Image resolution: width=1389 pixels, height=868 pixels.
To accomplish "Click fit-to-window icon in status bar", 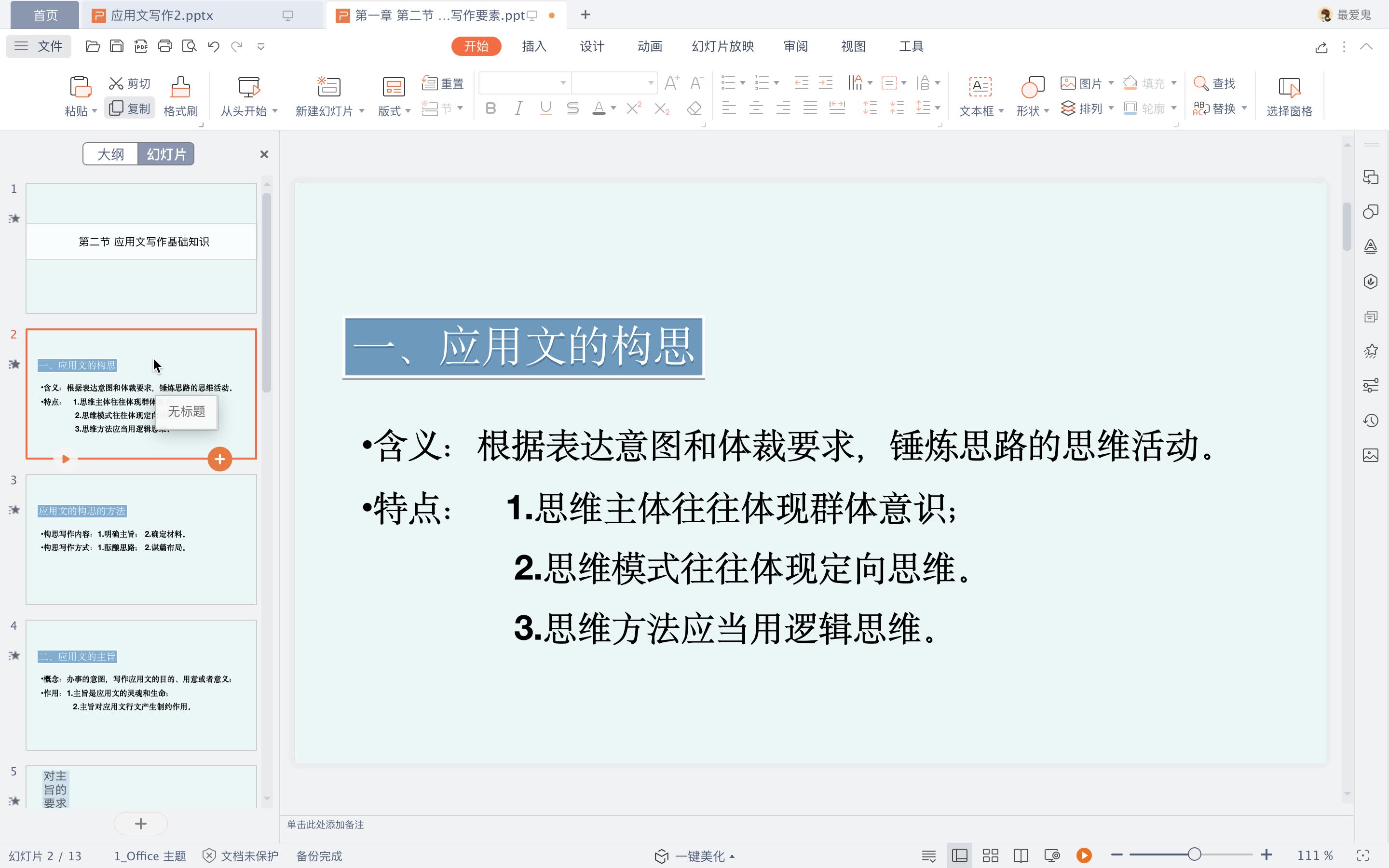I will point(1362,855).
